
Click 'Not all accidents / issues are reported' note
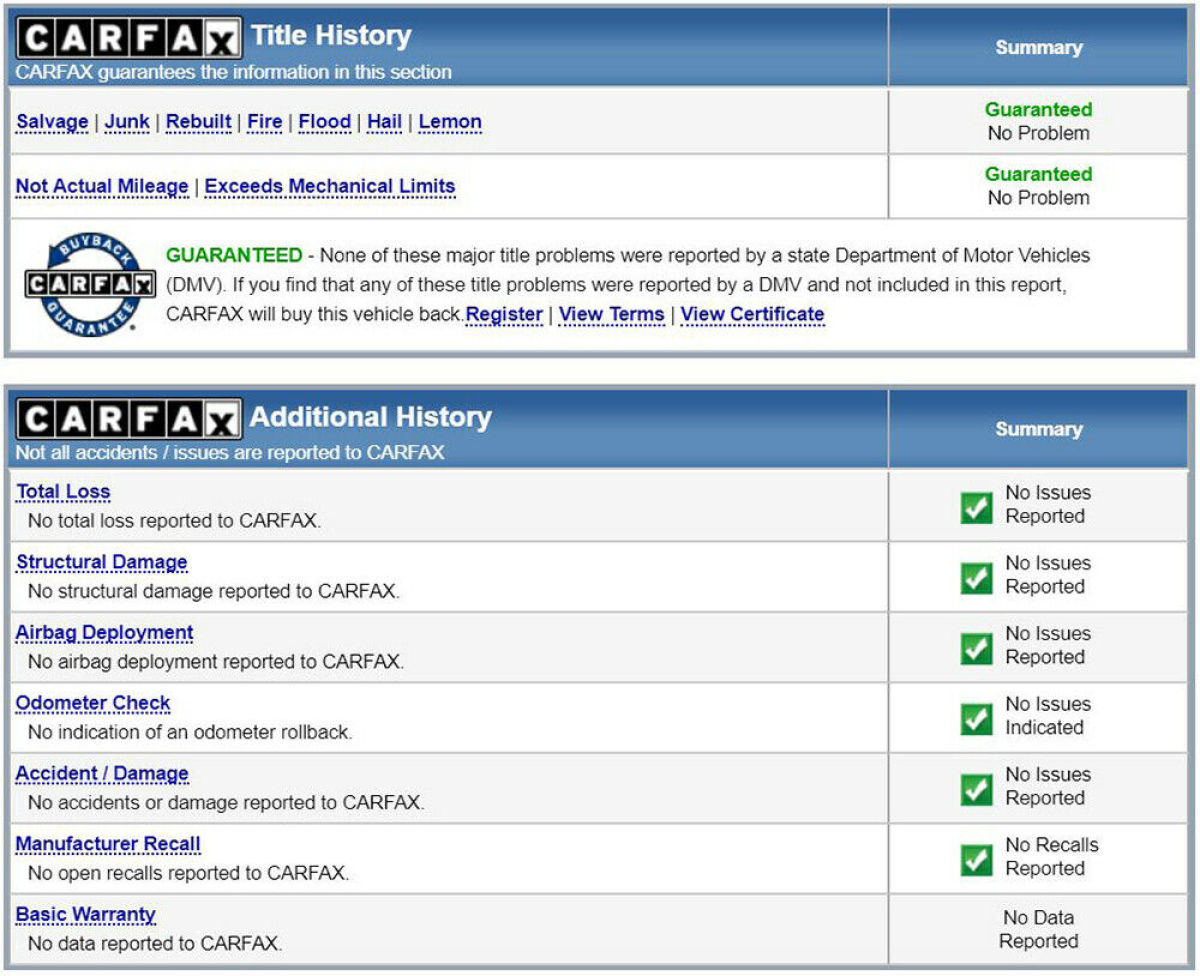(230, 453)
